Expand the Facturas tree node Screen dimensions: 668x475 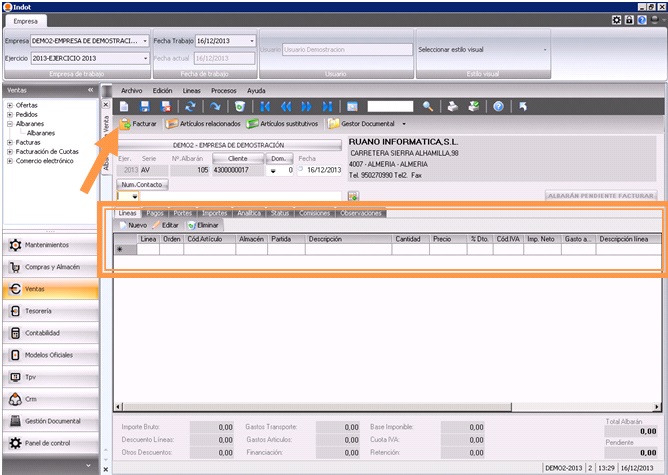pyautogui.click(x=10, y=142)
